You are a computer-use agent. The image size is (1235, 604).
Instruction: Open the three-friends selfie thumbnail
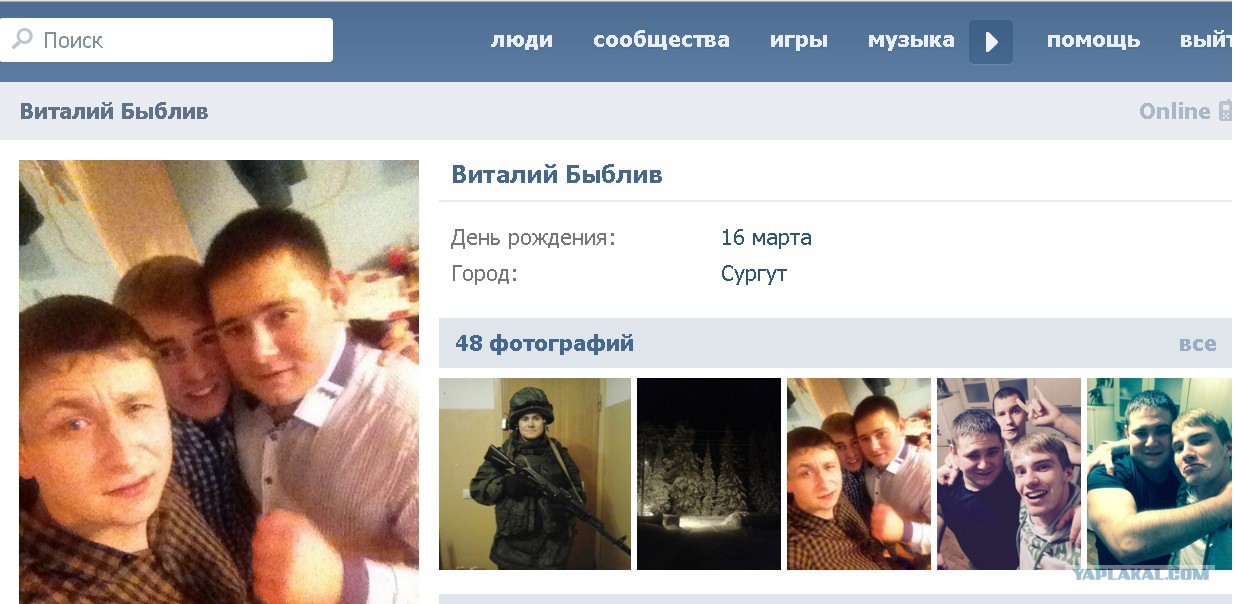point(859,474)
